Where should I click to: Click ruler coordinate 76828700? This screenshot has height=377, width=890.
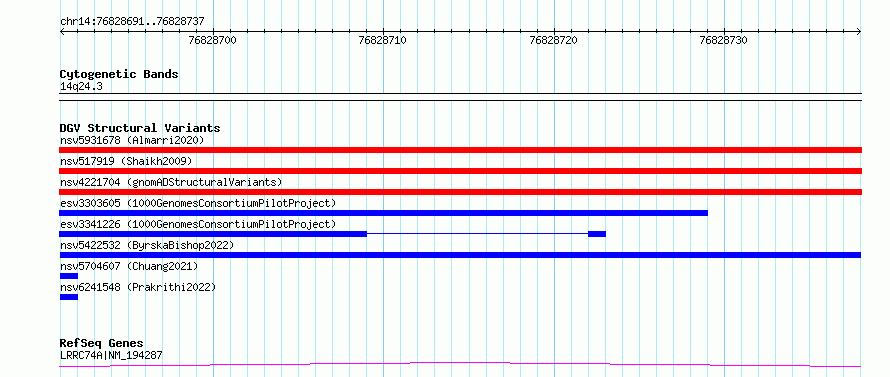tap(213, 40)
